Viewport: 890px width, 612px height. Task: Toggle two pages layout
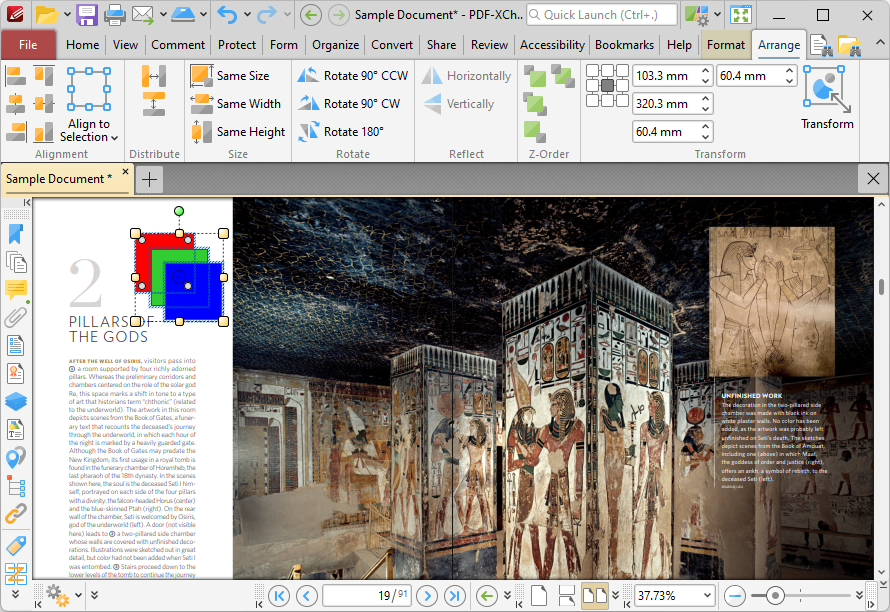click(594, 596)
